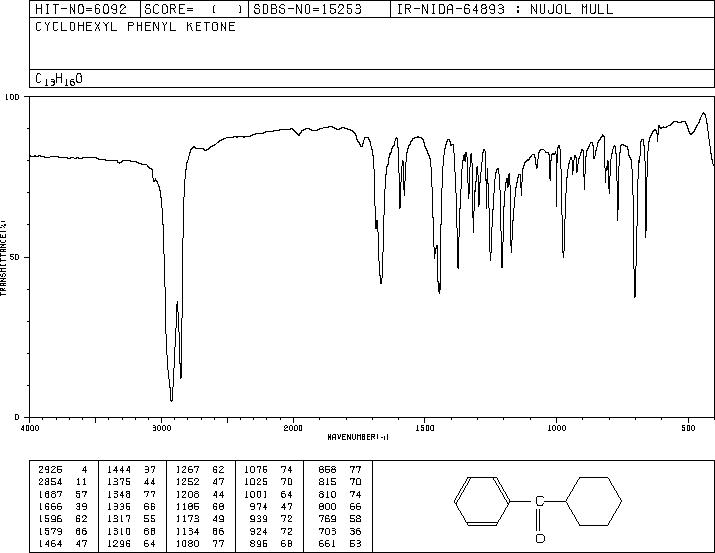Select the 1317 peak table entry
The image size is (715, 553).
pyautogui.click(x=119, y=519)
